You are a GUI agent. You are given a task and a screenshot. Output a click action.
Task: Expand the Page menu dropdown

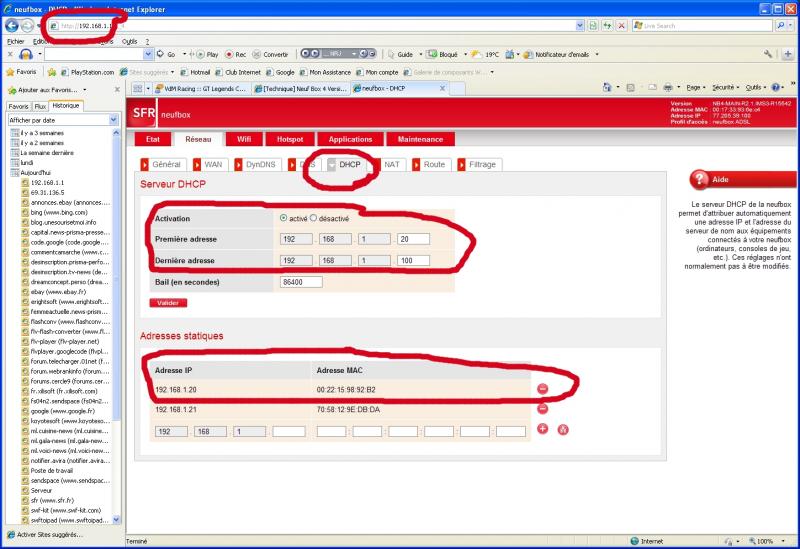tap(696, 88)
